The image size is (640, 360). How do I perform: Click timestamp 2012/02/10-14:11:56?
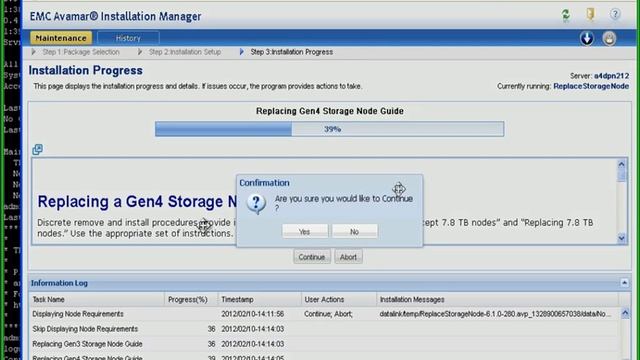(x=252, y=314)
